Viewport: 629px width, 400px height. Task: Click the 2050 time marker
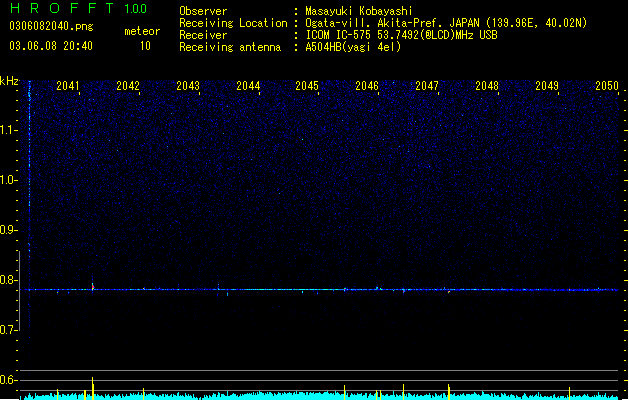point(607,86)
